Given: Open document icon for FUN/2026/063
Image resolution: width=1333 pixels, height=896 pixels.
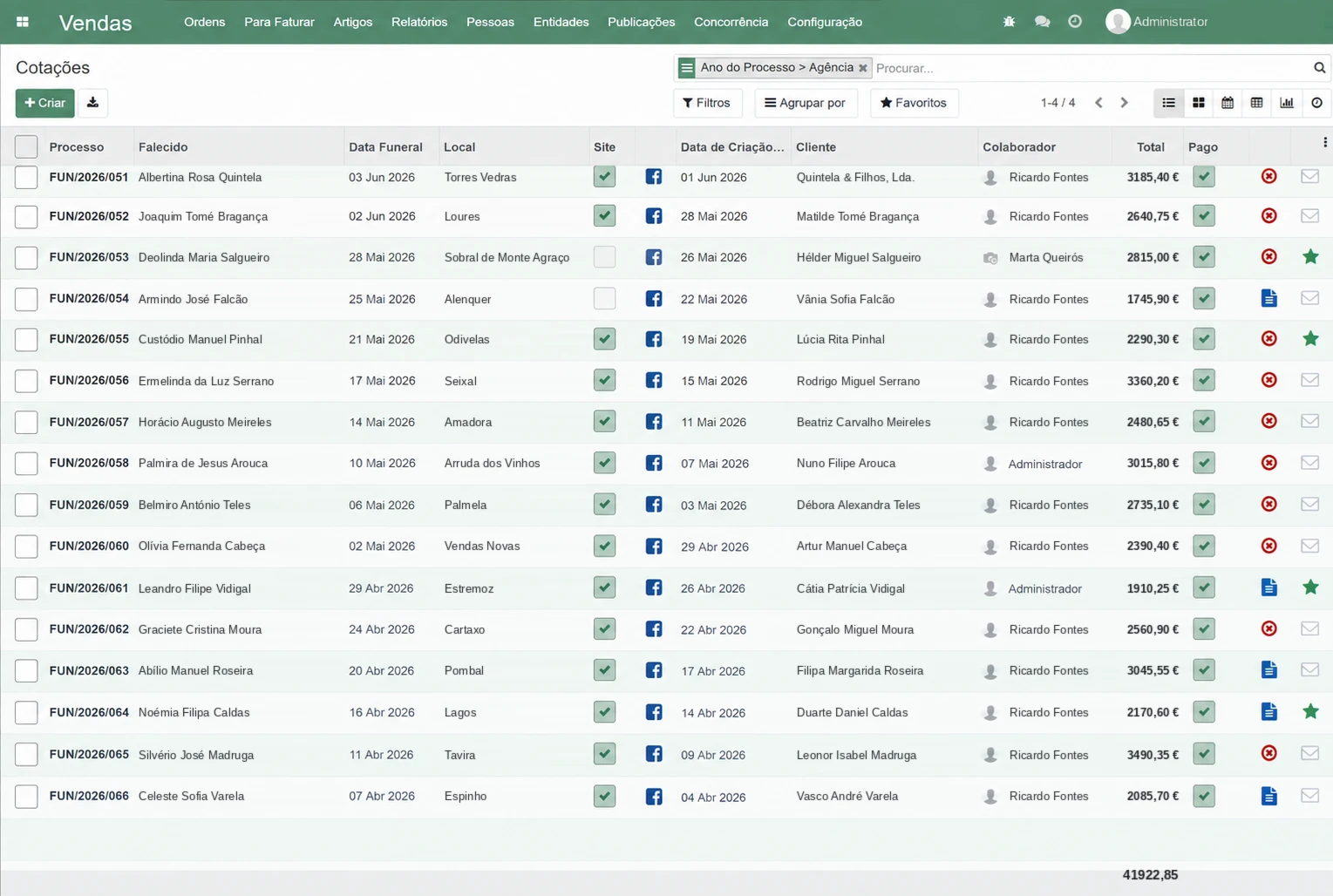Looking at the screenshot, I should (1269, 670).
